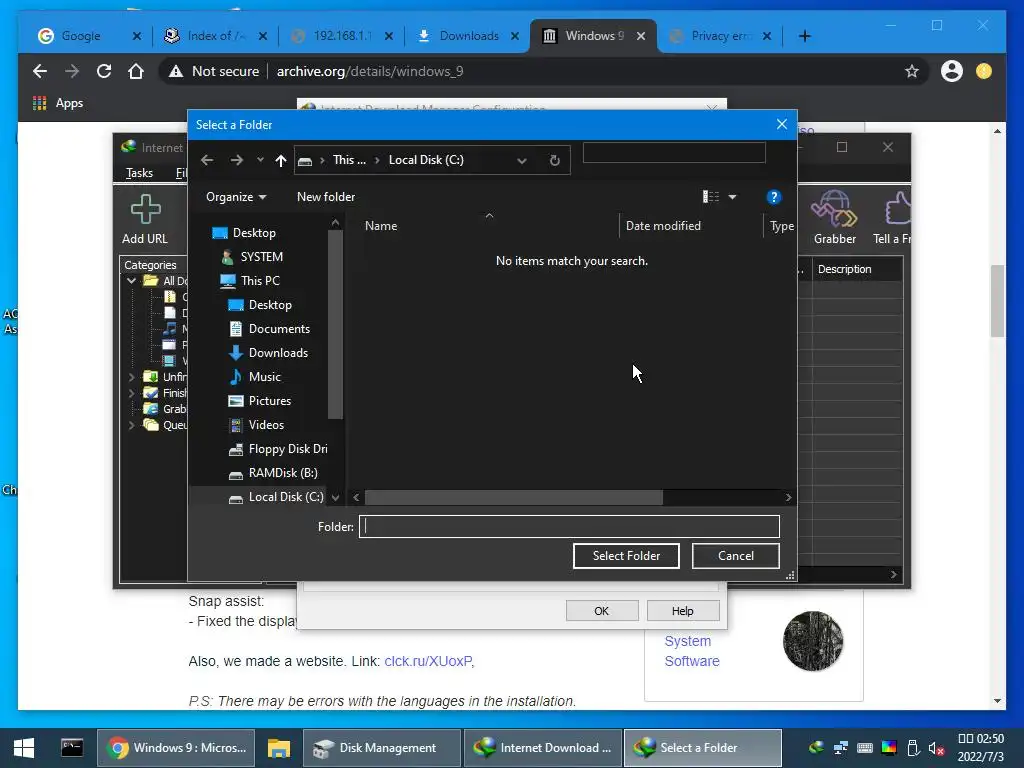The height and width of the screenshot is (768, 1024).
Task: Expand Unfinished category in IDM tree
Action: click(131, 377)
